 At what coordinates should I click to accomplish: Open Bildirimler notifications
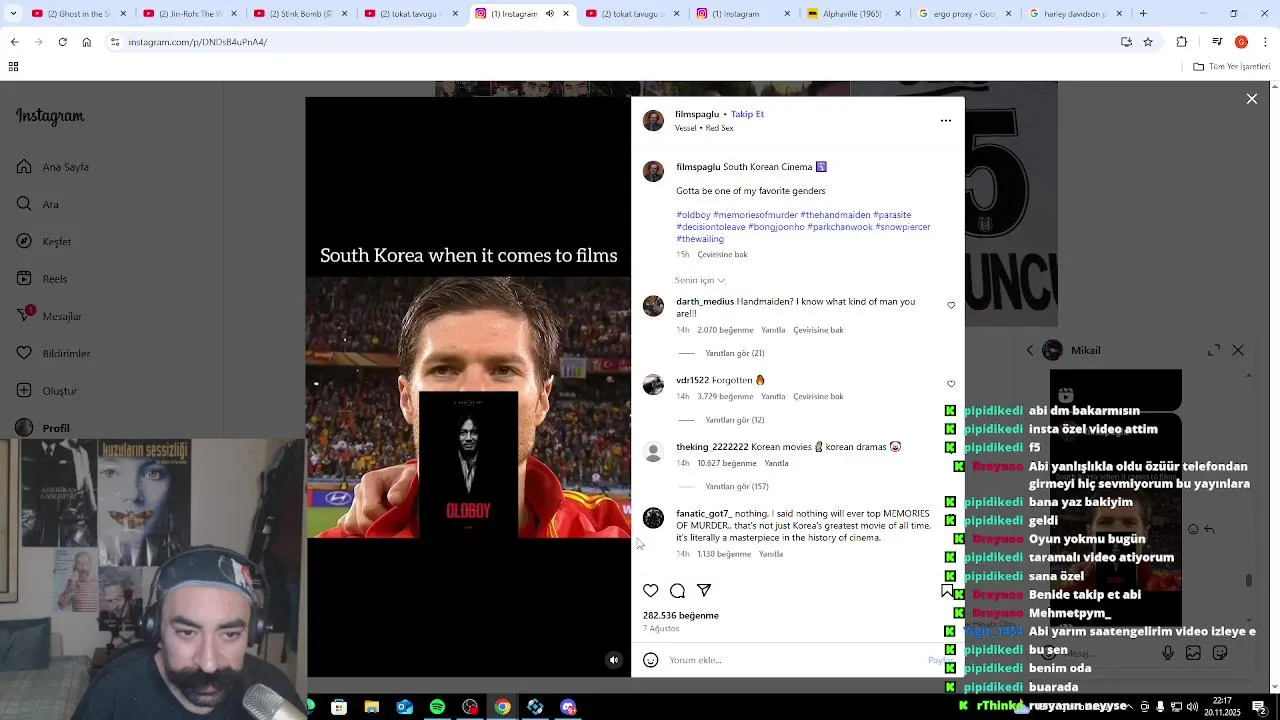pyautogui.click(x=53, y=353)
